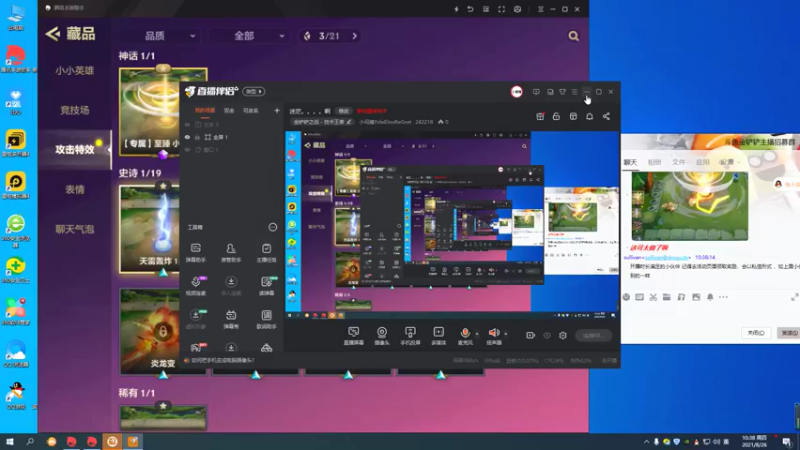Open the Windows Start menu
Viewport: 800px width, 450px height.
click(10, 441)
